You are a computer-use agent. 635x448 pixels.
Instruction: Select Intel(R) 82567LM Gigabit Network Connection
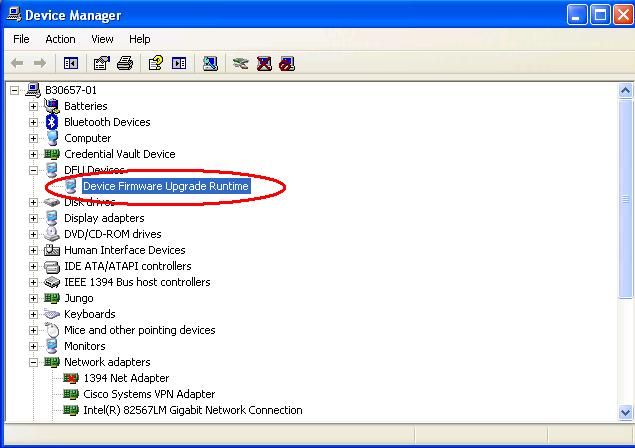pos(193,410)
